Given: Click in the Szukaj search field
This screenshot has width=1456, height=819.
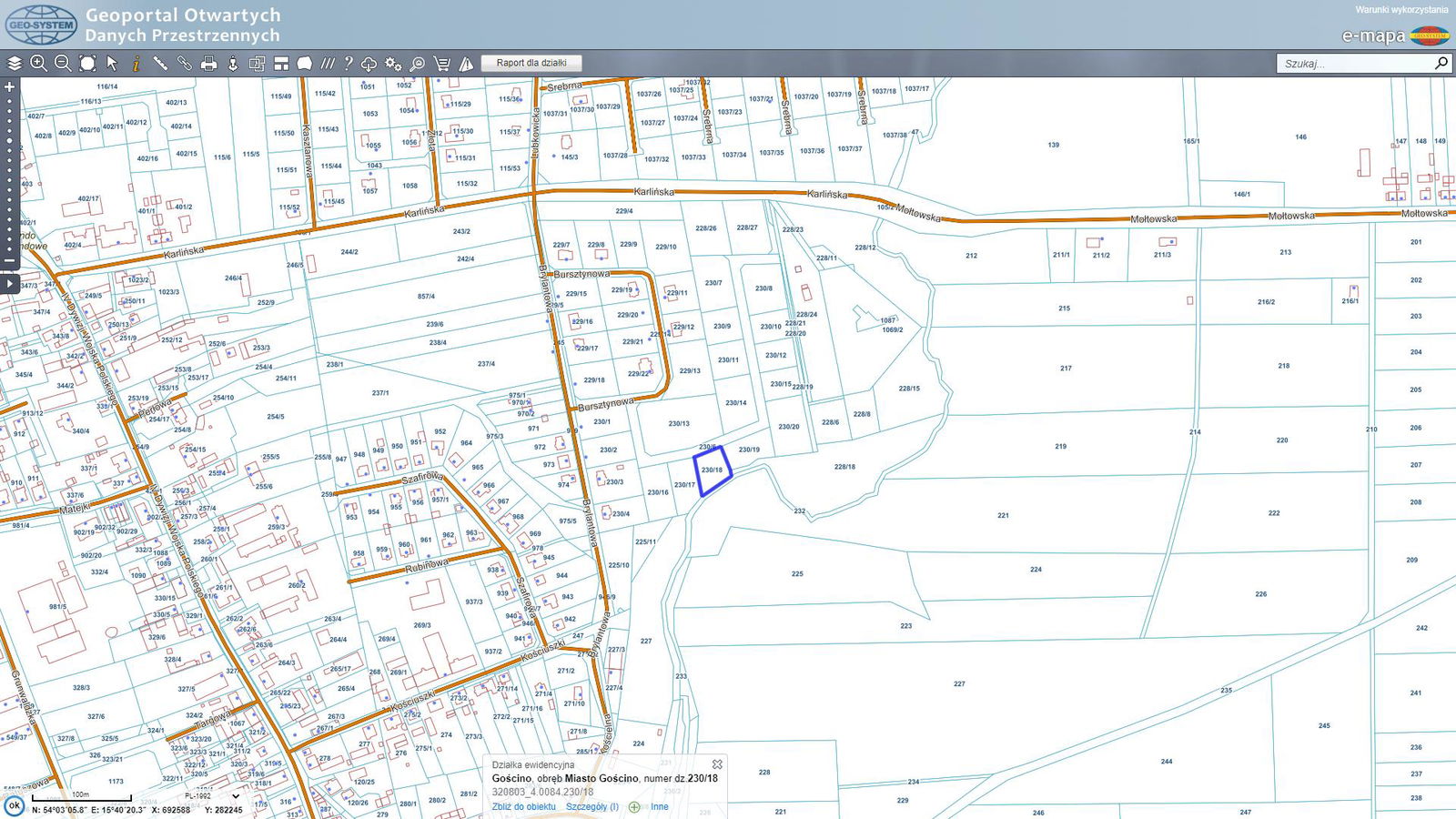Looking at the screenshot, I should tap(1354, 64).
